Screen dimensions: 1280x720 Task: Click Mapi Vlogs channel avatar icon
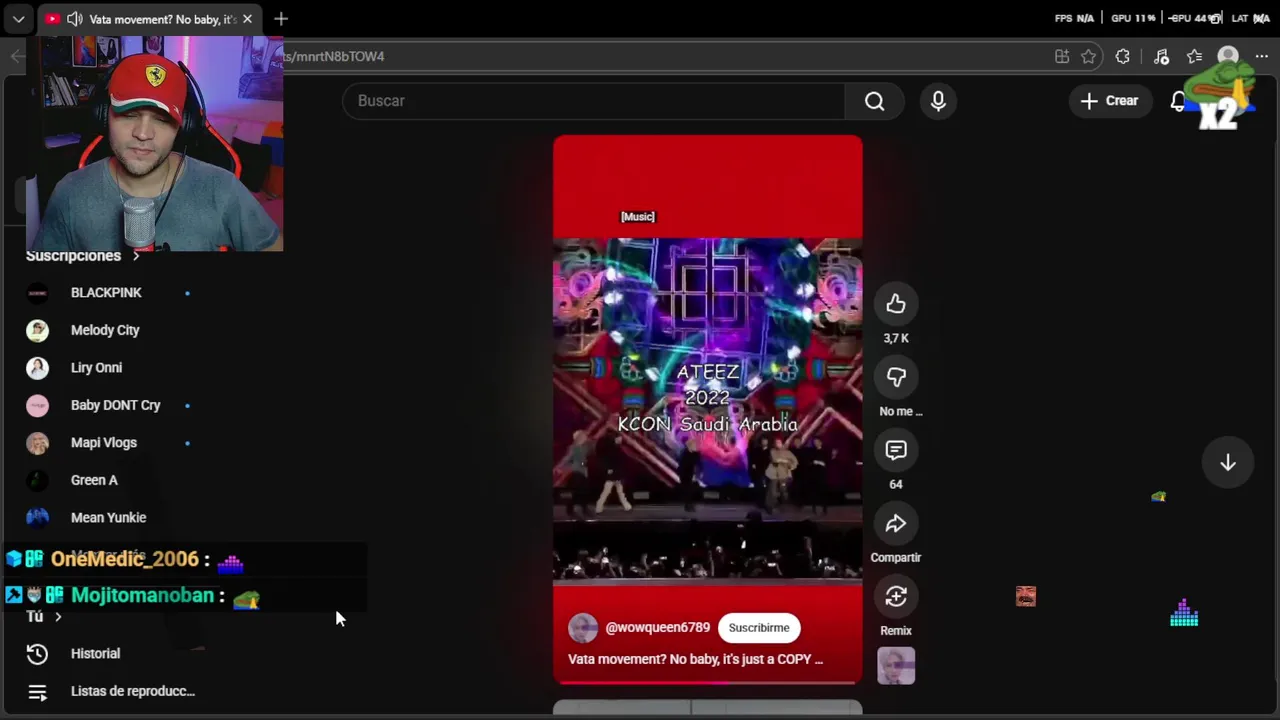pyautogui.click(x=37, y=443)
